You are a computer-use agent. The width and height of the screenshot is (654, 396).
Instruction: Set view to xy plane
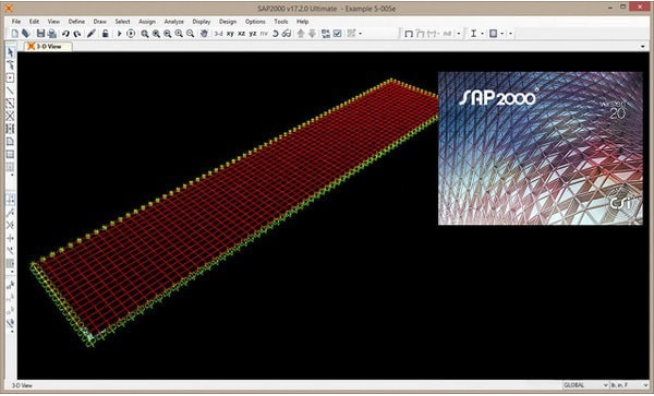point(230,34)
